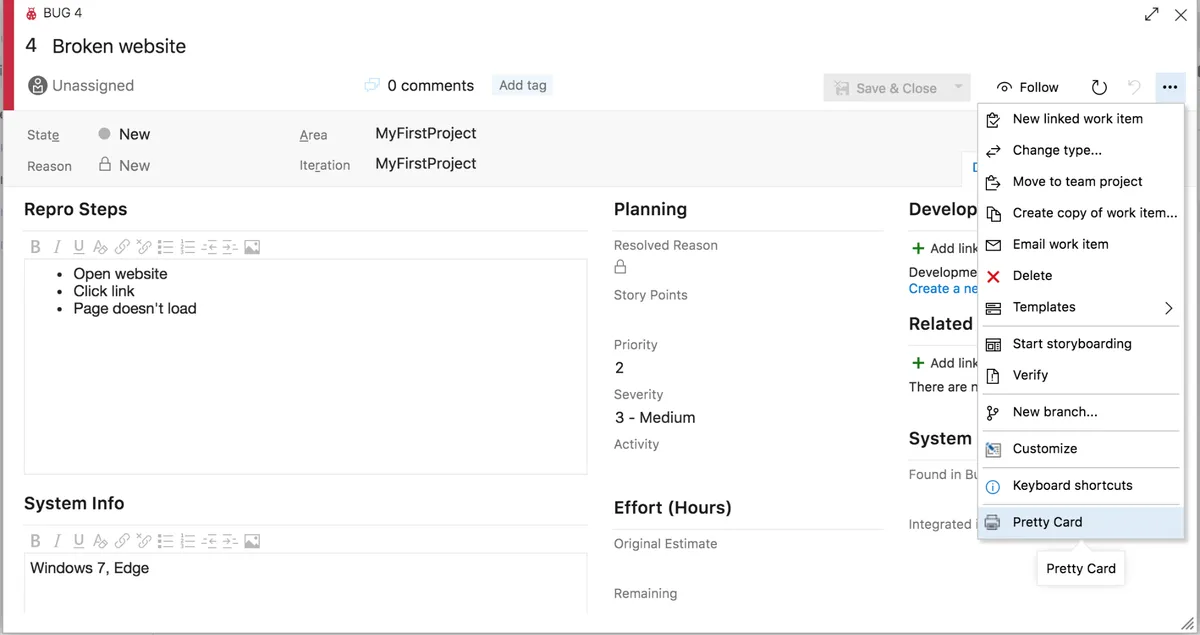Open the State field showing New

pyautogui.click(x=130, y=133)
